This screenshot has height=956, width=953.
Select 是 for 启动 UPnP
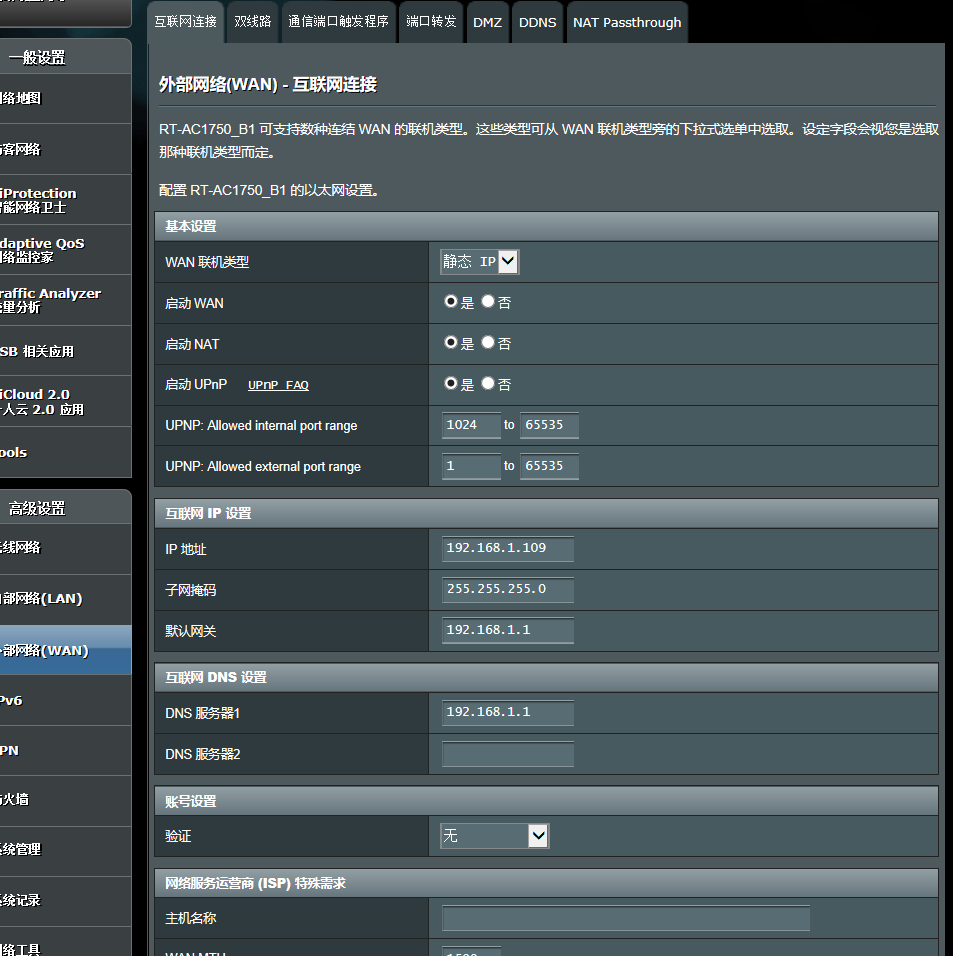(x=451, y=383)
